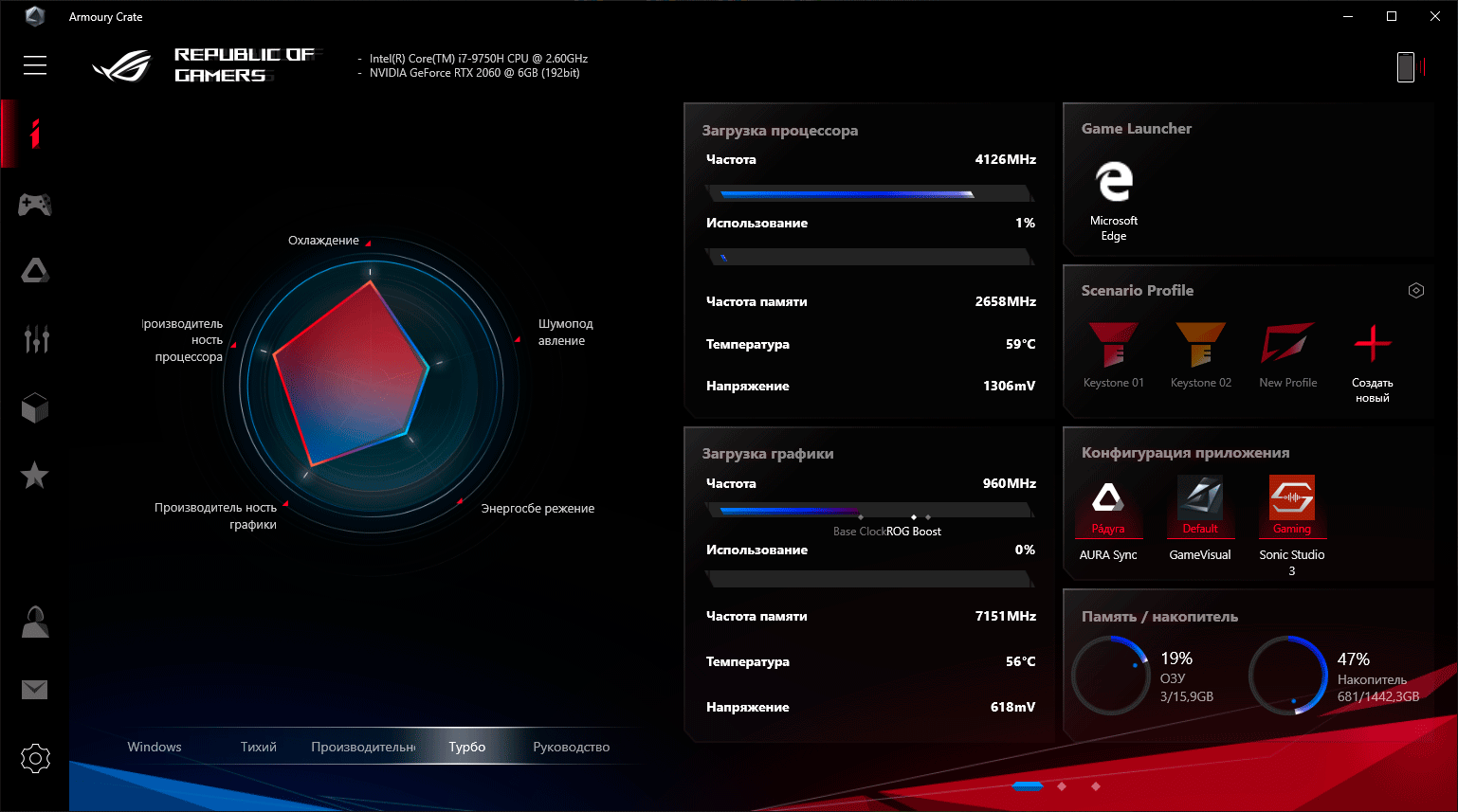Click the GPU memory frequency 7151MHz value
This screenshot has width=1458, height=812.
[x=1006, y=616]
